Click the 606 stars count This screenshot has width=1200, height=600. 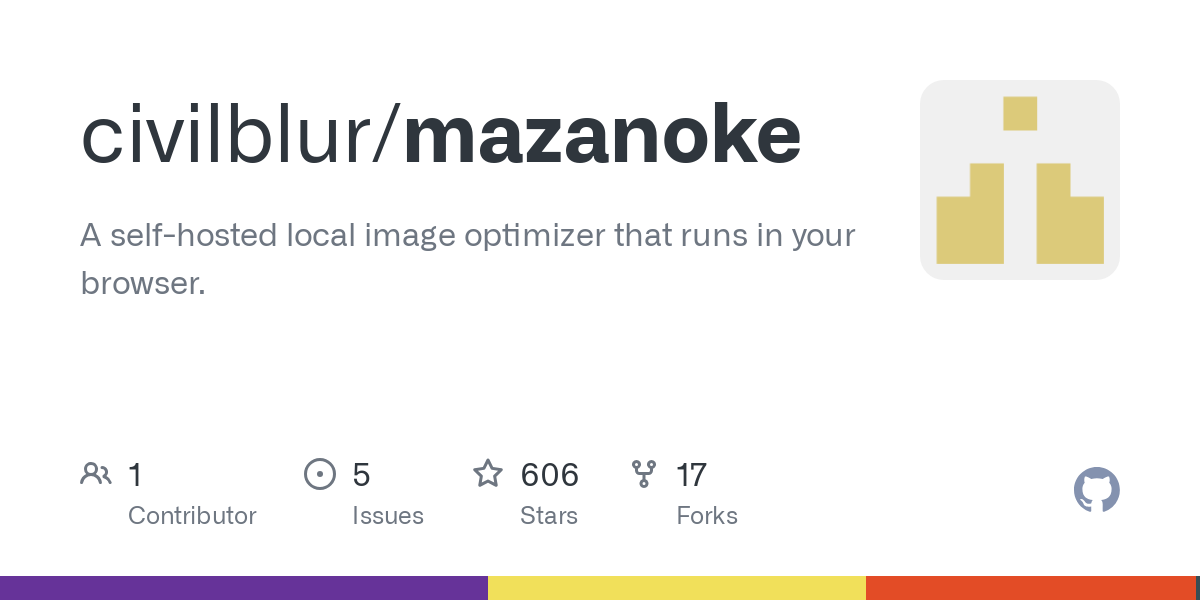(549, 474)
